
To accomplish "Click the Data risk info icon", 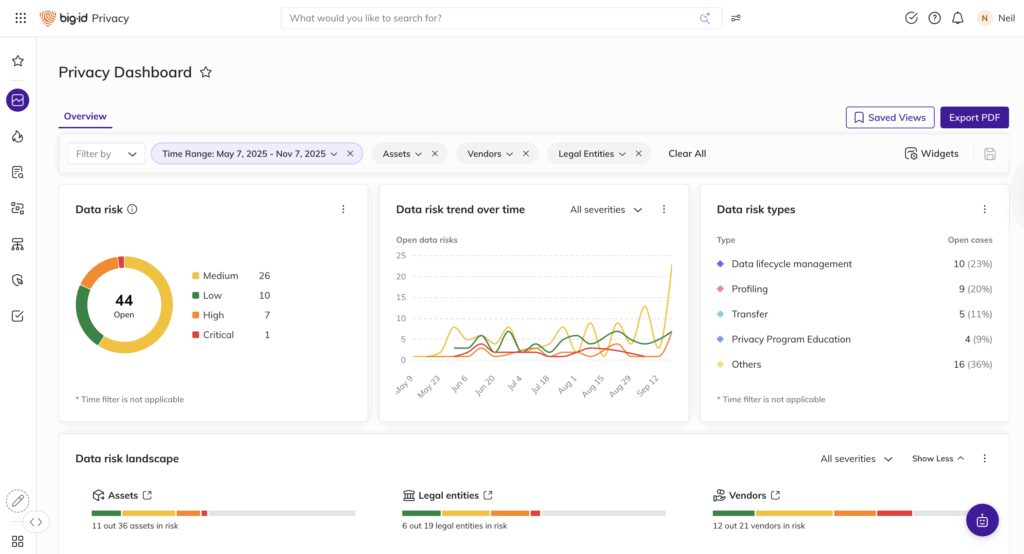I will pyautogui.click(x=132, y=210).
